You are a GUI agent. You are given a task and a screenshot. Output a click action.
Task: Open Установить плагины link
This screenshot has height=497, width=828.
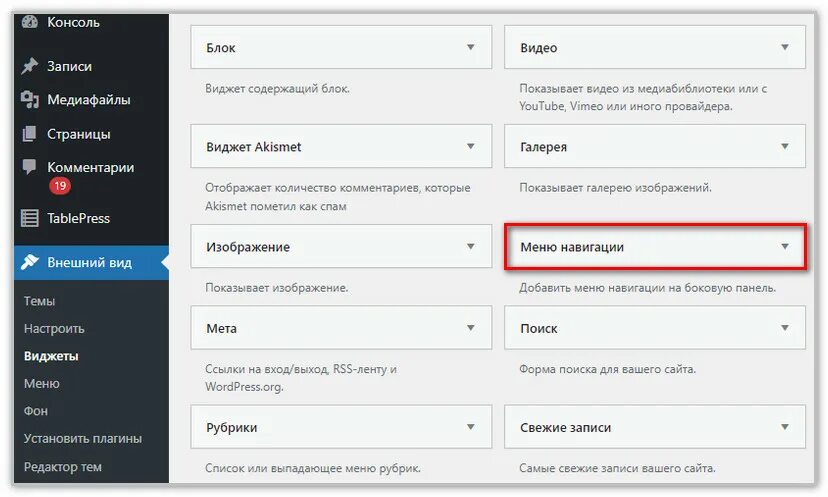pyautogui.click(x=83, y=438)
